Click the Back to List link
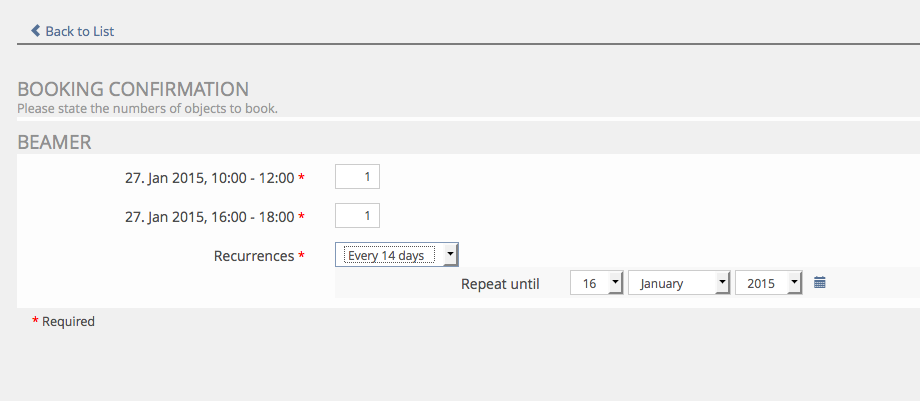 79,31
